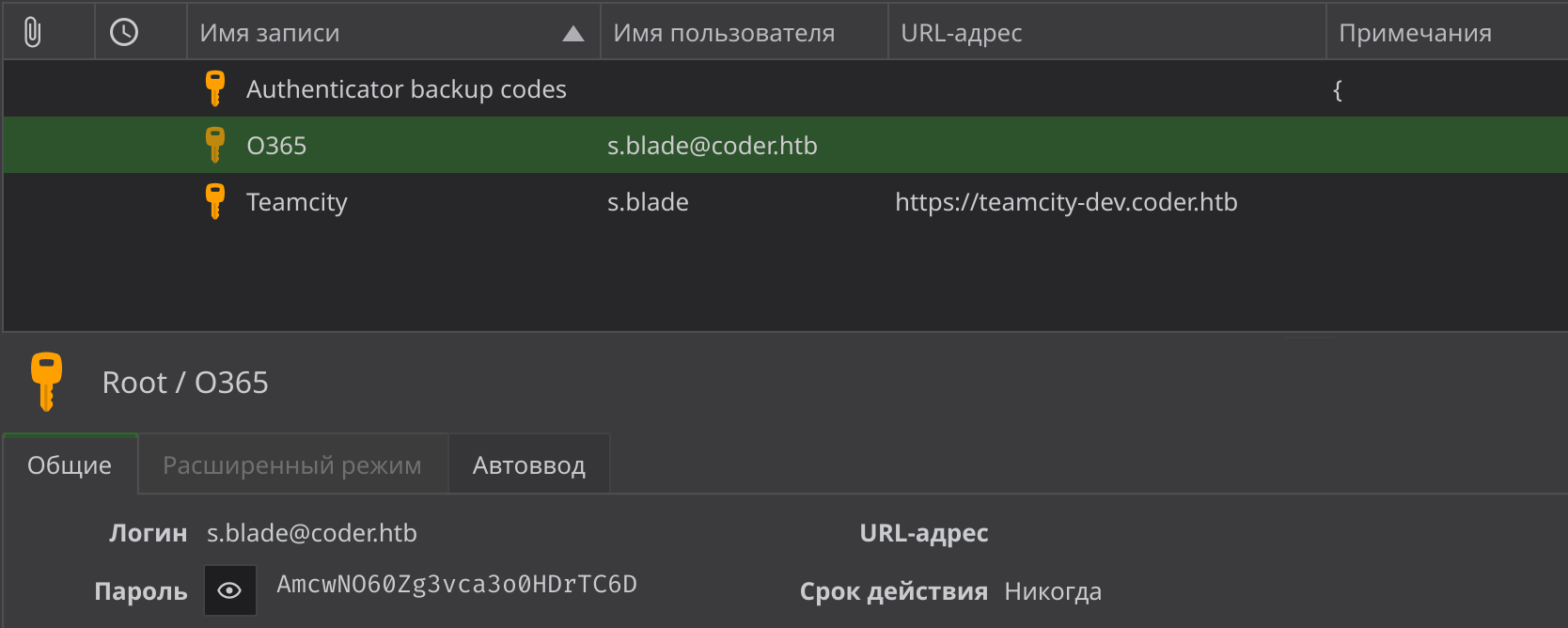Sort by the Имя пользователя column header
1568x628 pixels.
click(745, 33)
